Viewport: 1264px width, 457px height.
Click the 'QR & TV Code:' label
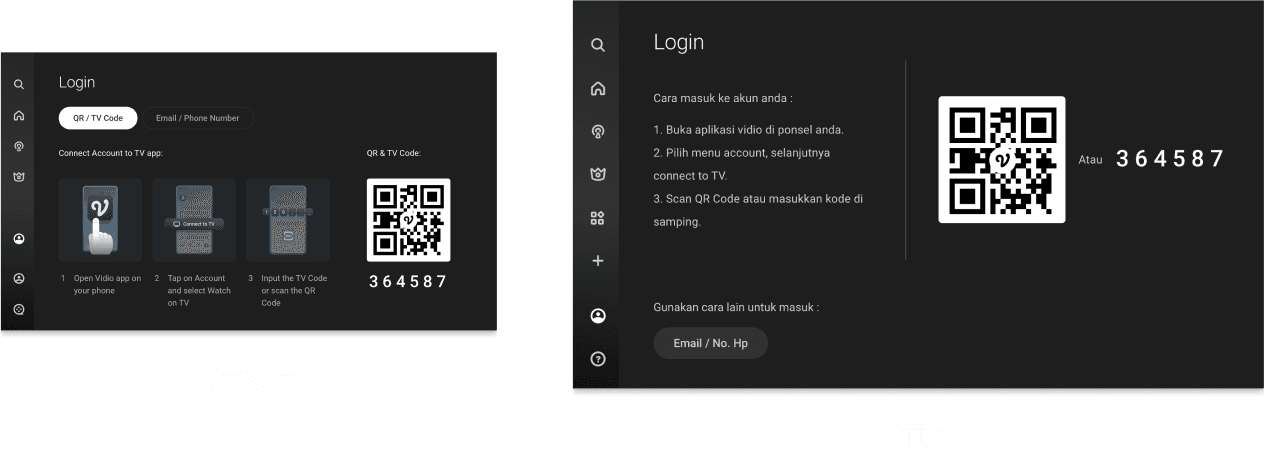coord(394,154)
